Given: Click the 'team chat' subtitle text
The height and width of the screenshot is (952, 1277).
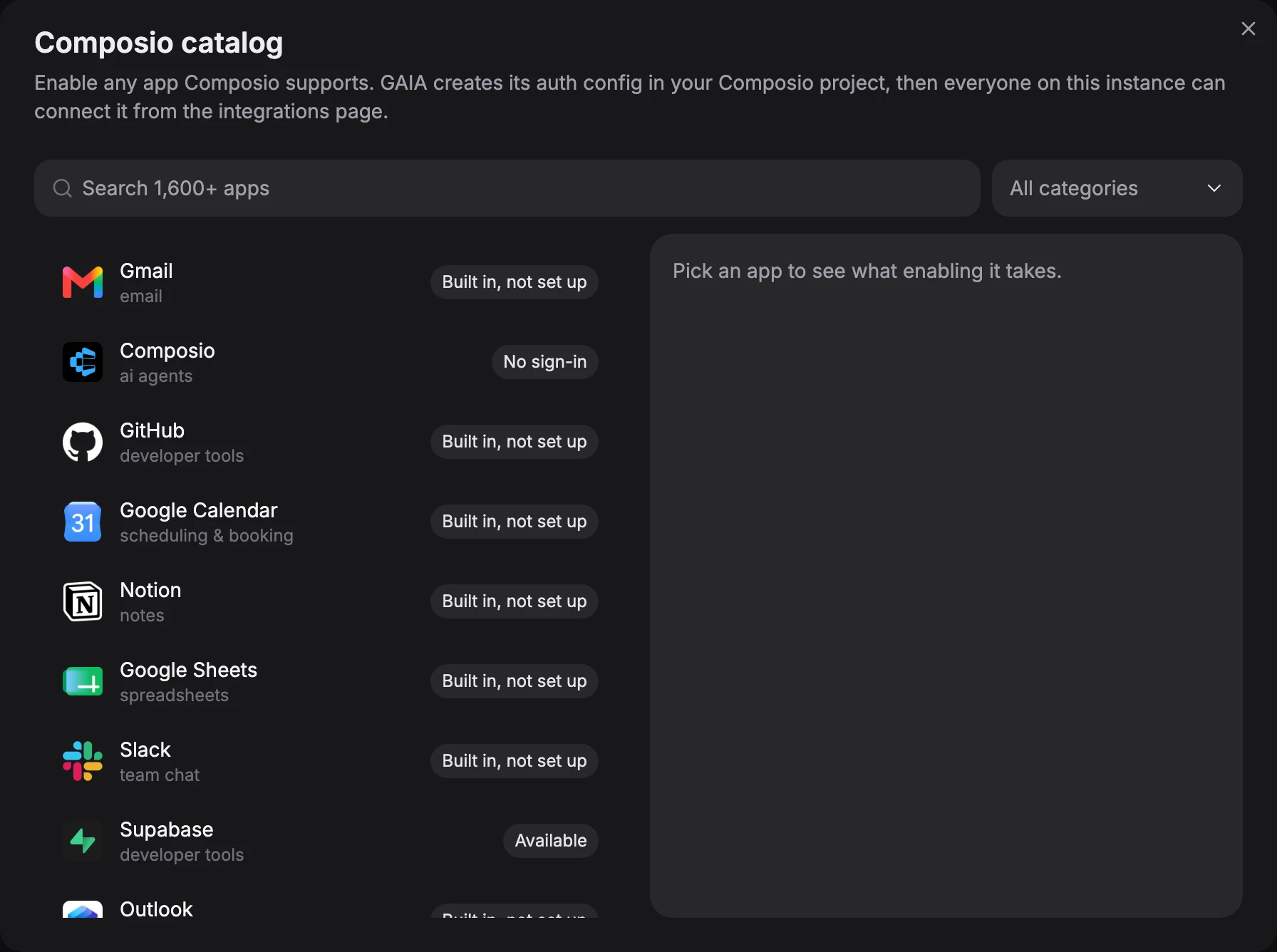Looking at the screenshot, I should [160, 775].
